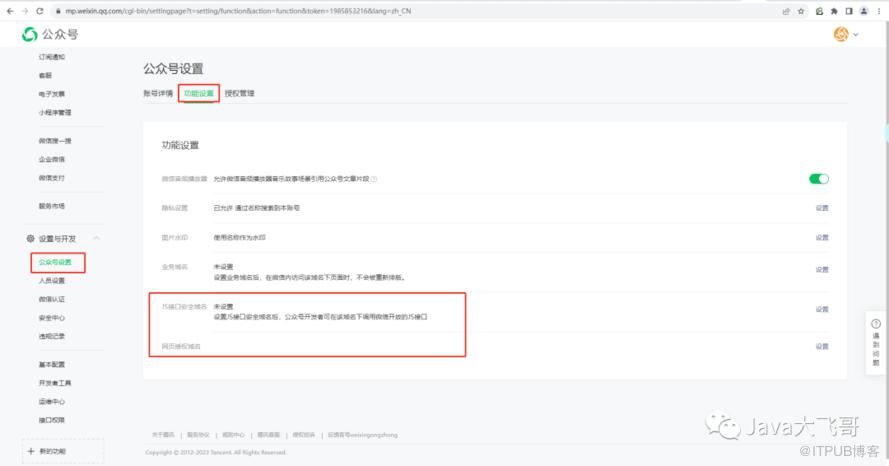
Task: Click the plus icon for 新的功能
Action: pos(29,451)
